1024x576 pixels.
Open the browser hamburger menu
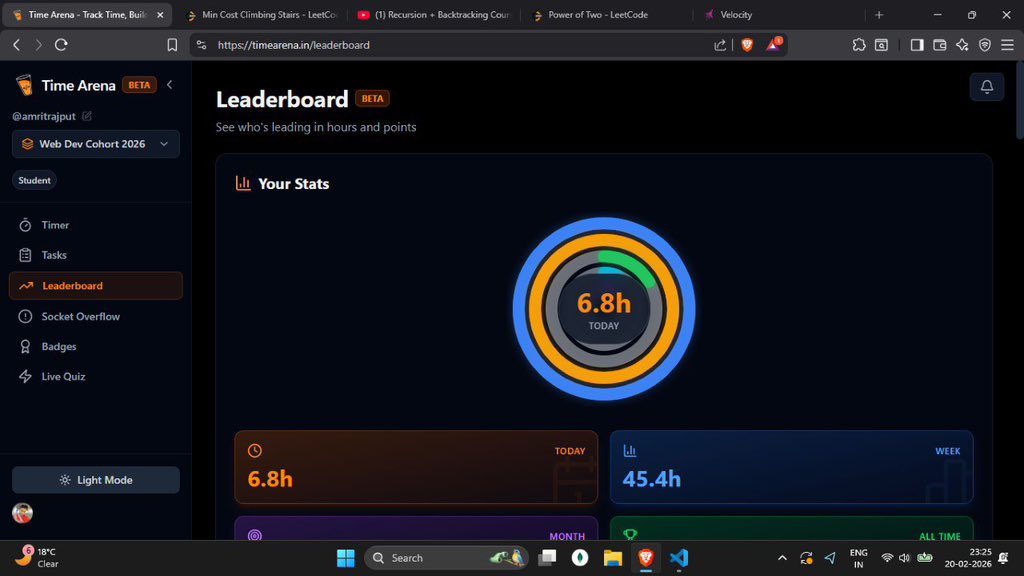[x=1008, y=44]
